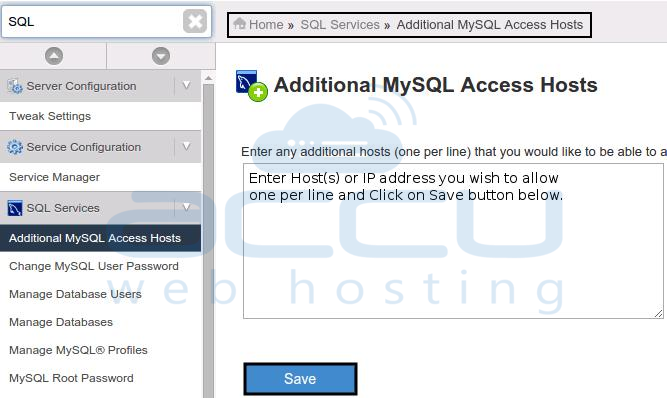Click the Save button
Image resolution: width=667 pixels, height=398 pixels.
coord(300,378)
